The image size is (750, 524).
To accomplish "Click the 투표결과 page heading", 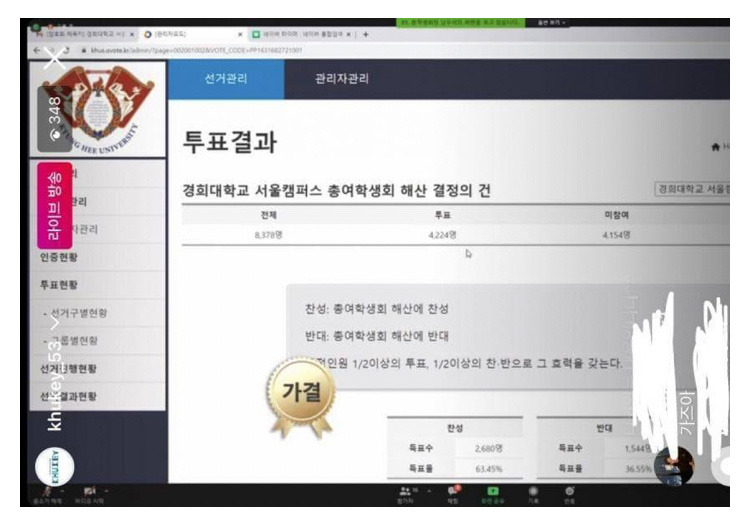I will click(x=230, y=142).
